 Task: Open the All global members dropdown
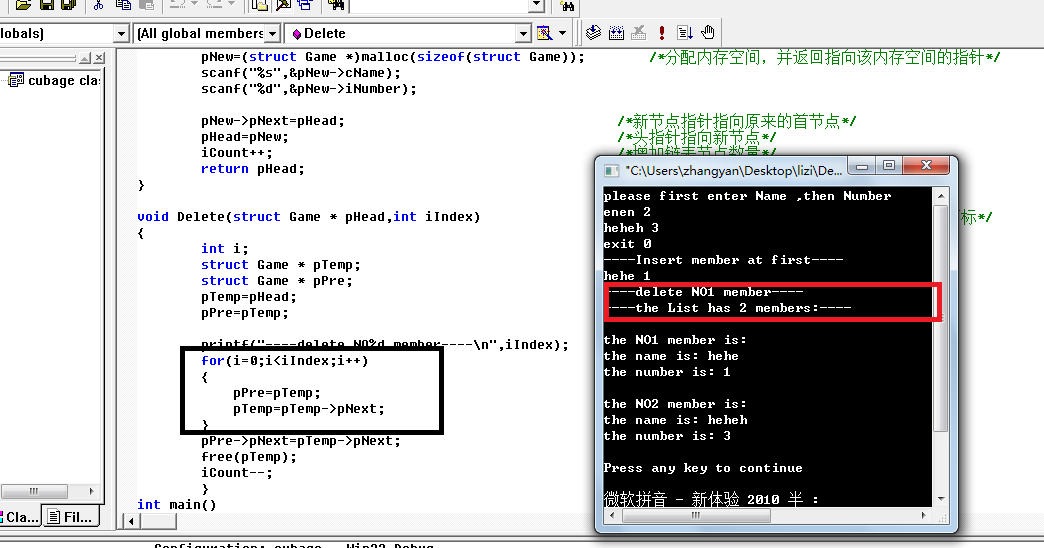tap(272, 33)
